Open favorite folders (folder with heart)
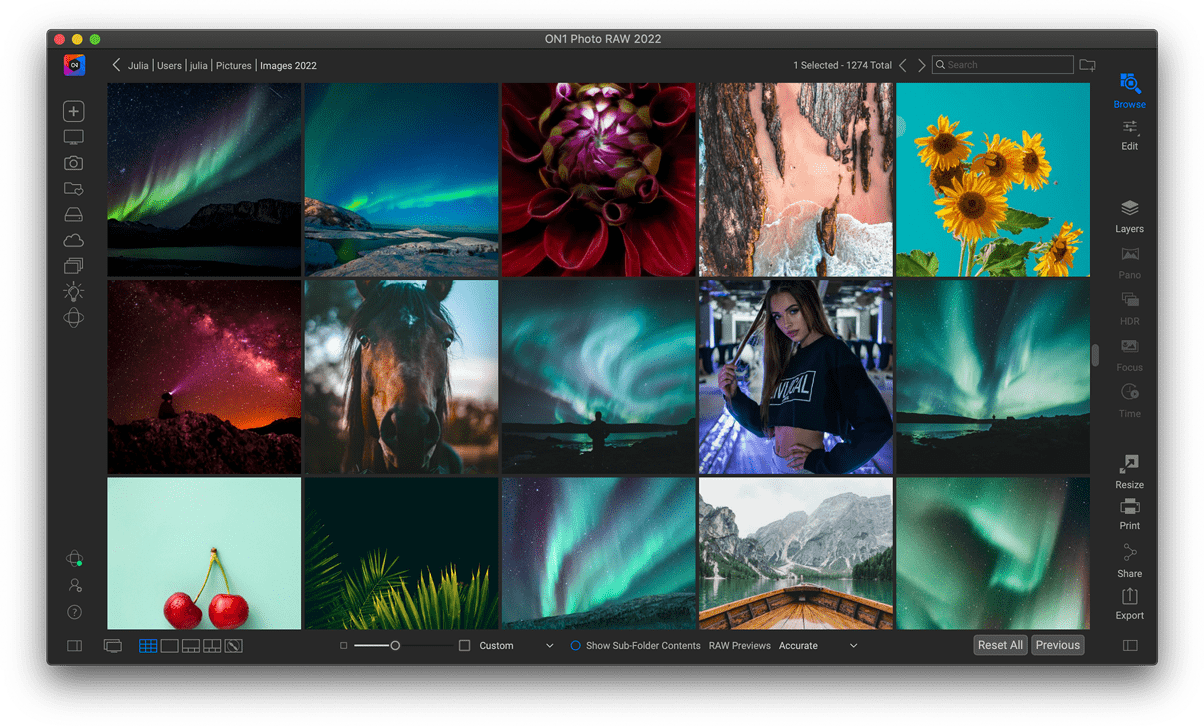Screen dimensions: 1204x726 [73, 188]
